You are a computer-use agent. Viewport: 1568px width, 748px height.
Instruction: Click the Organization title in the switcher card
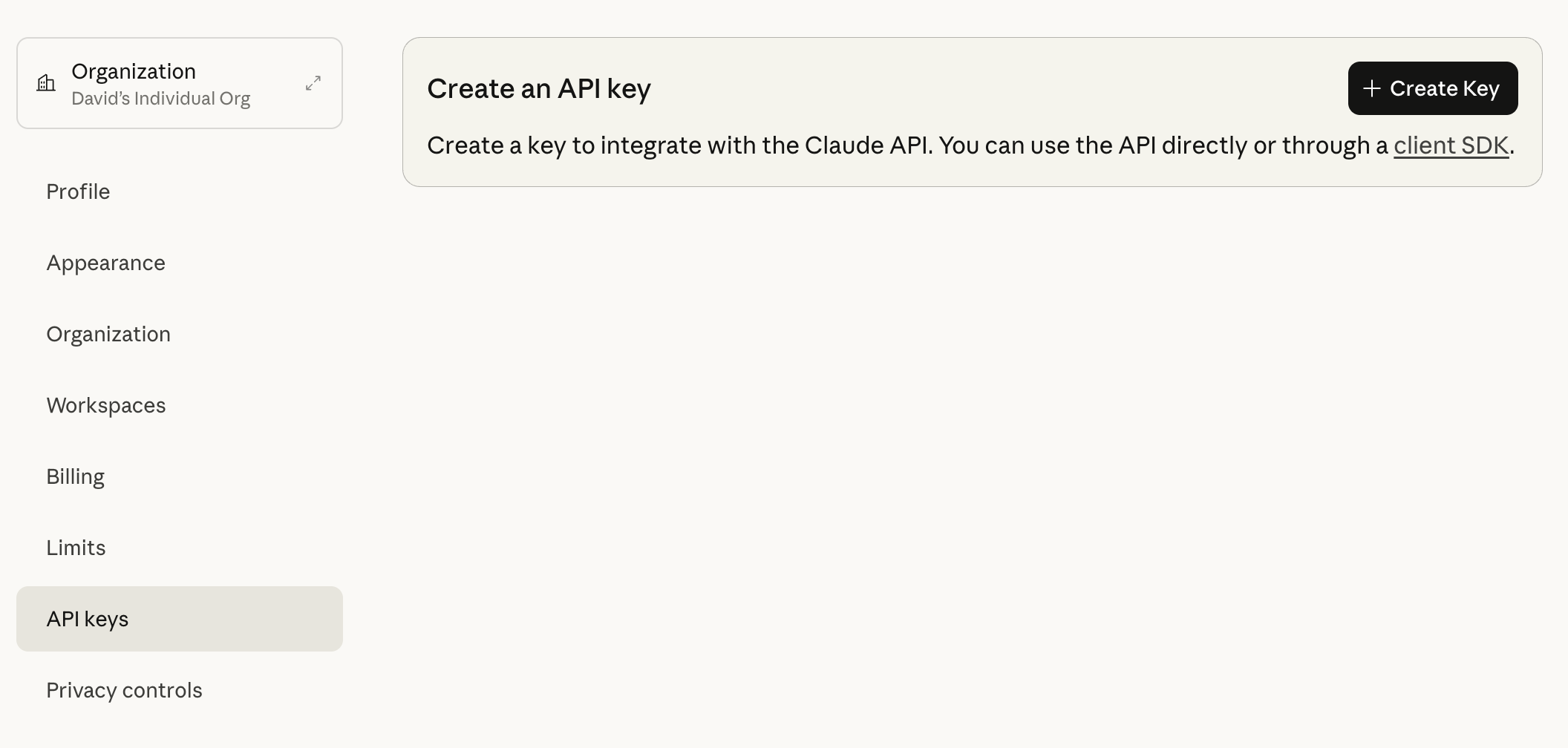[x=134, y=71]
